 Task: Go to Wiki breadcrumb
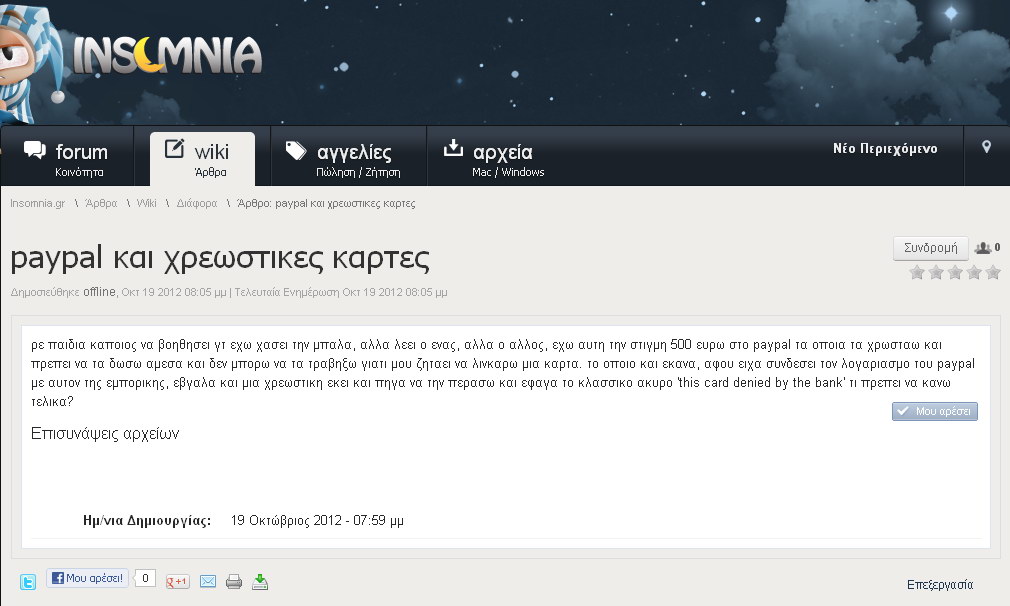pyautogui.click(x=146, y=204)
